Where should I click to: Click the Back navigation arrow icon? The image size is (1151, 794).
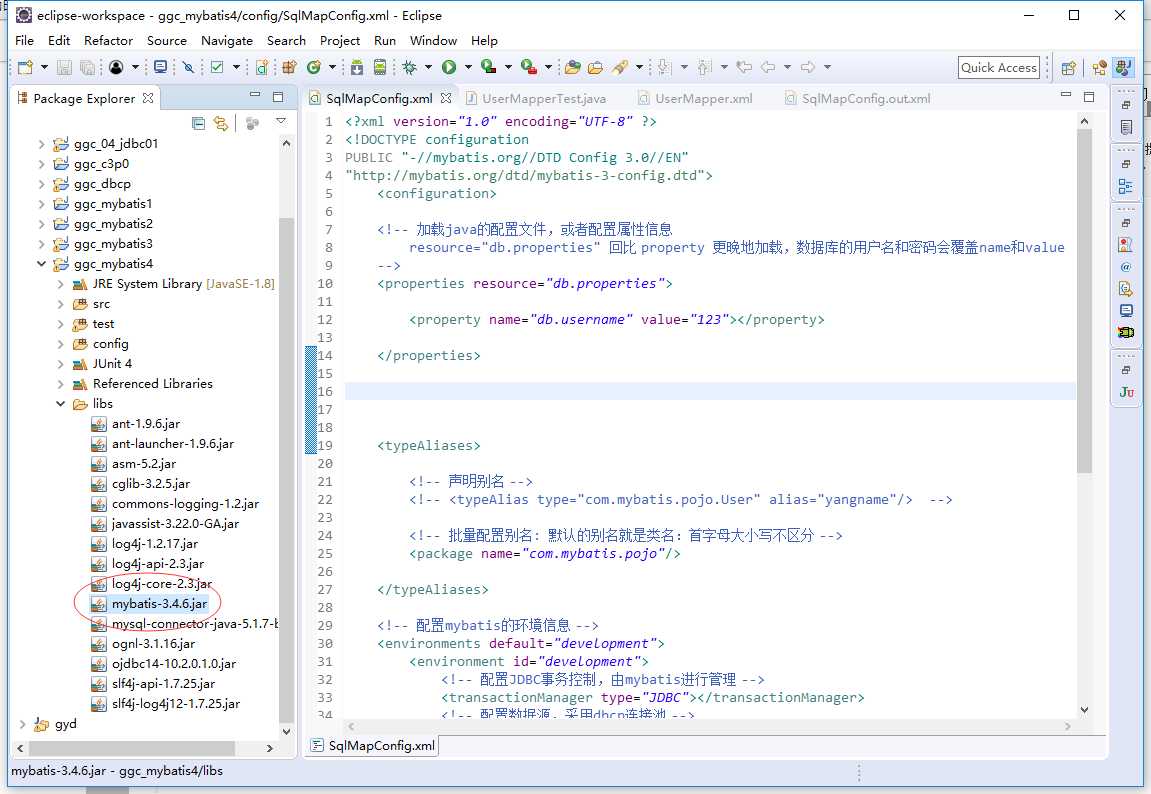click(x=769, y=68)
